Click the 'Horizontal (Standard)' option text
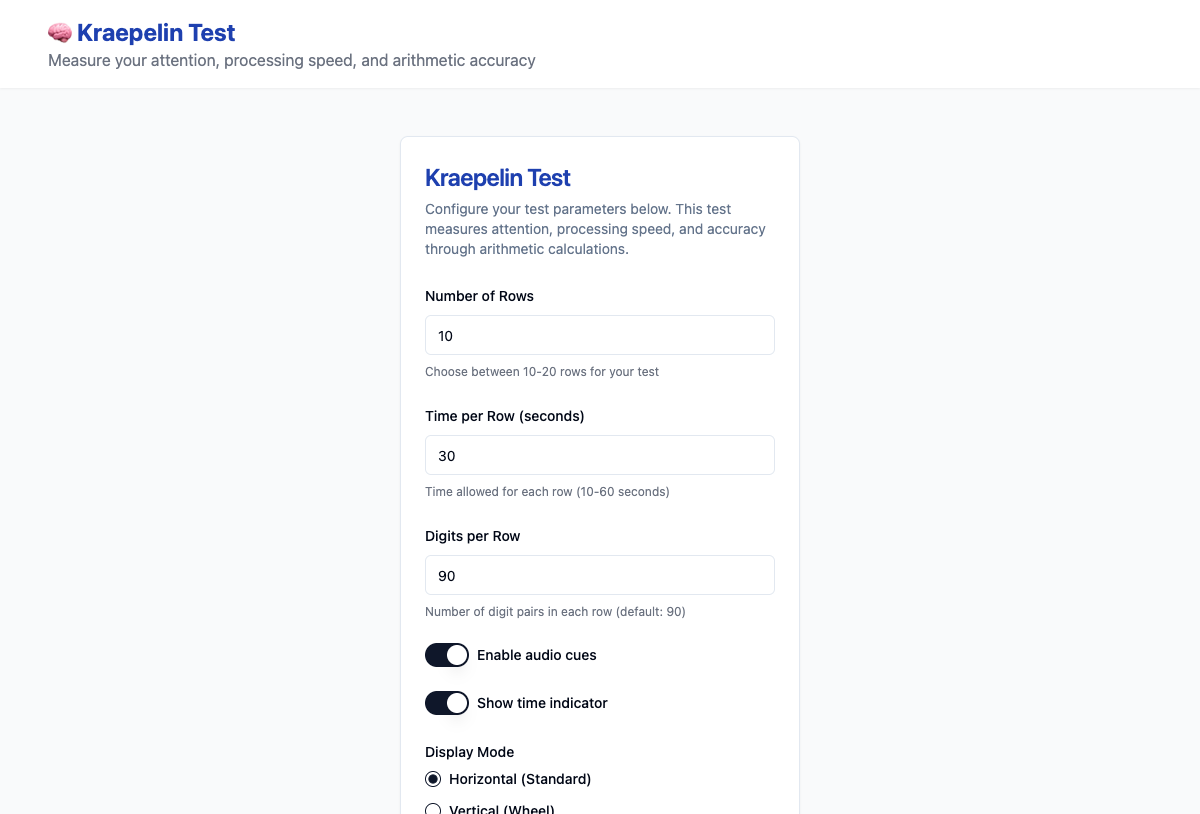This screenshot has width=1200, height=814. point(520,779)
